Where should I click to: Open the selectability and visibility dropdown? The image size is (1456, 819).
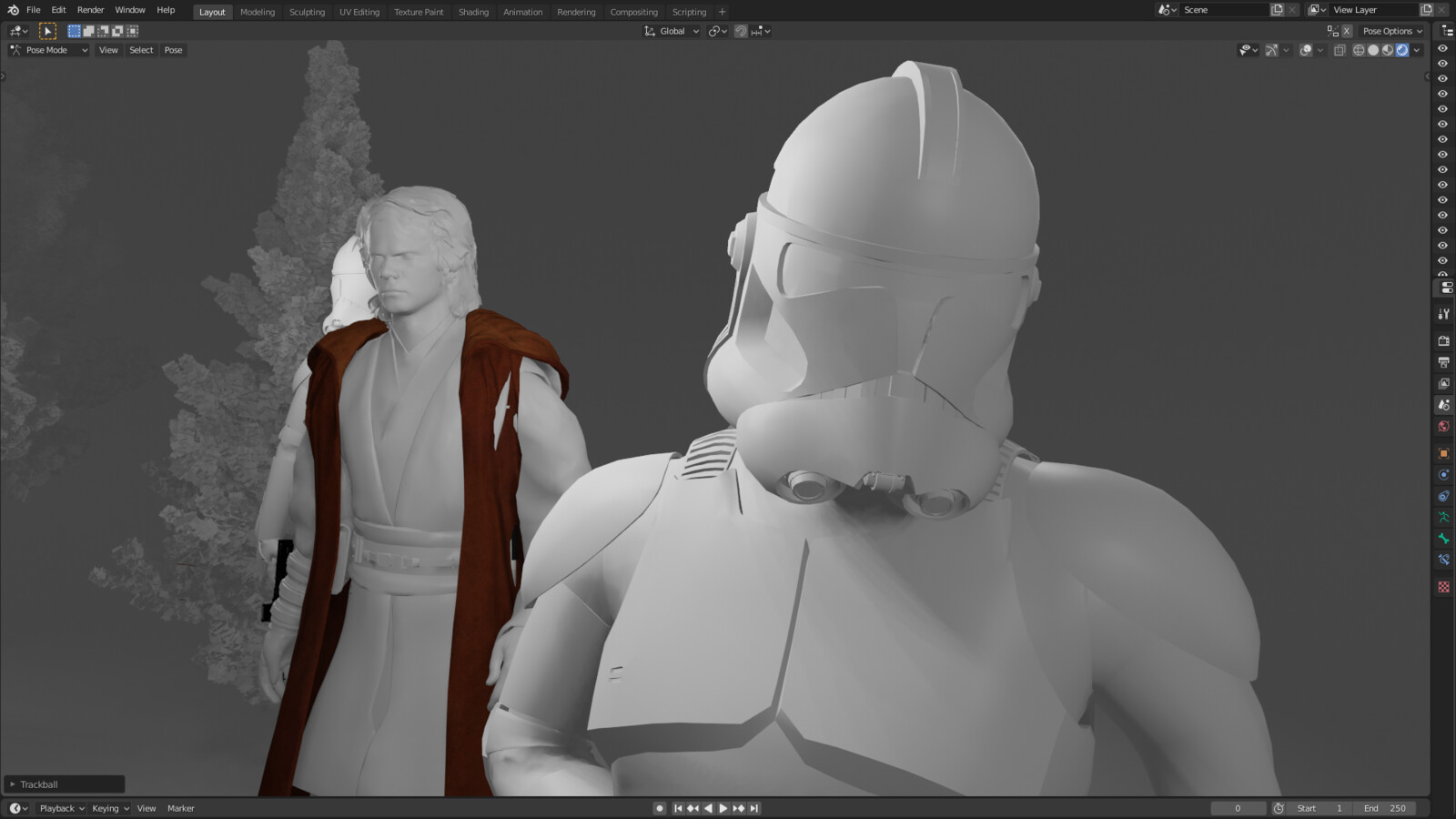pyautogui.click(x=1249, y=50)
